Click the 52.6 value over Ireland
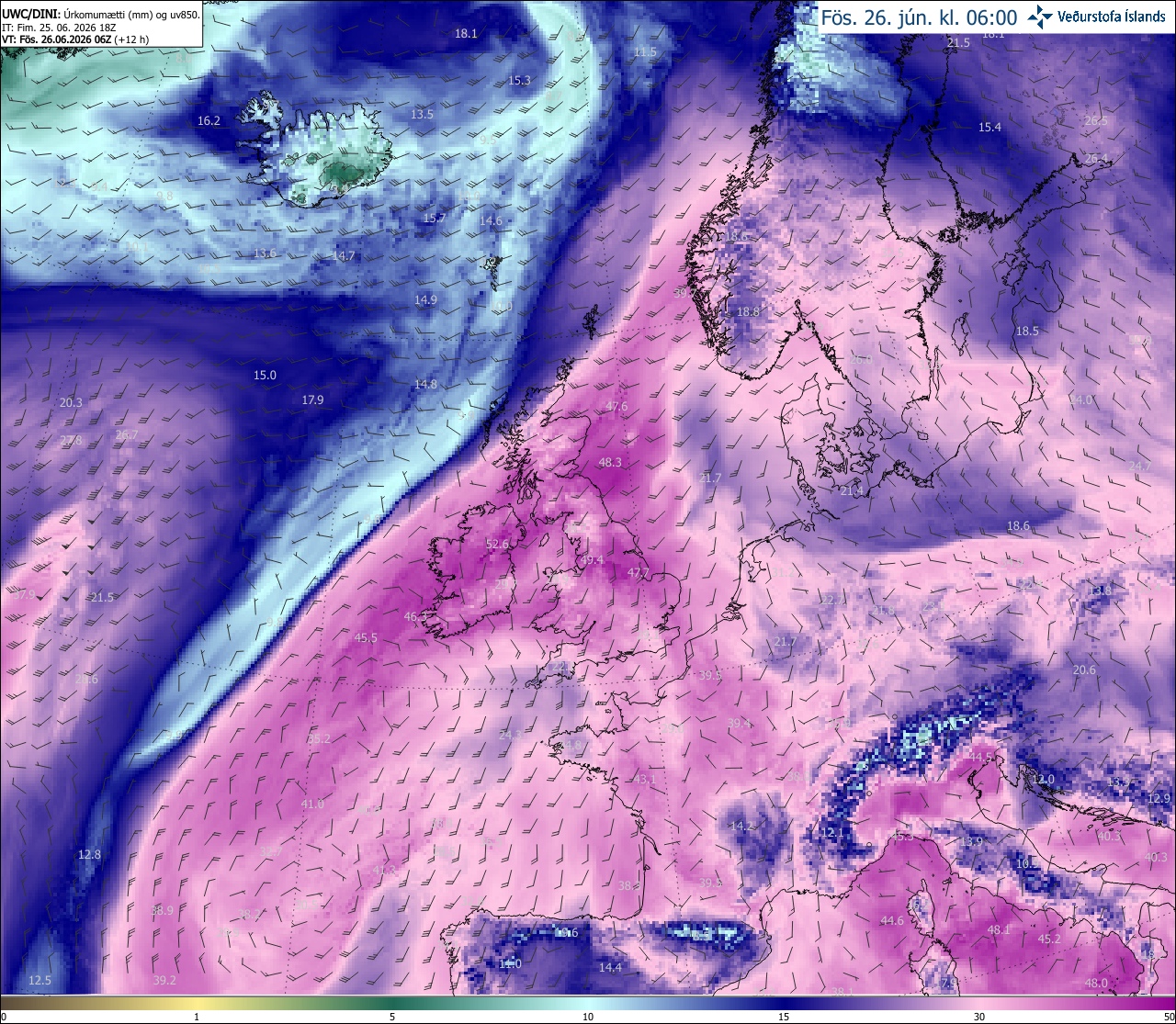1176x1024 pixels. (497, 545)
